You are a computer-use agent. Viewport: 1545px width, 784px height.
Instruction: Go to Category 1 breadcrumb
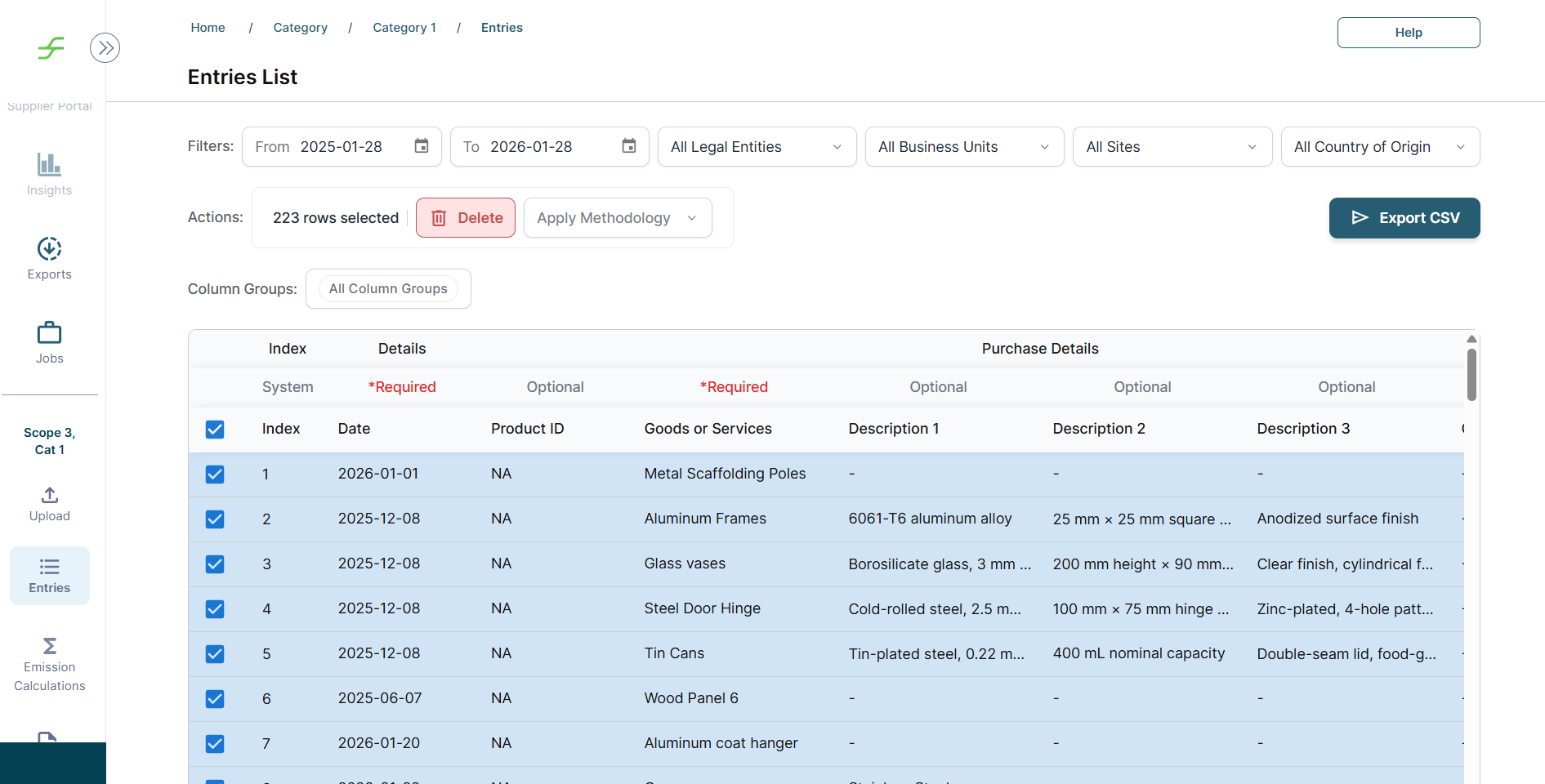404,28
